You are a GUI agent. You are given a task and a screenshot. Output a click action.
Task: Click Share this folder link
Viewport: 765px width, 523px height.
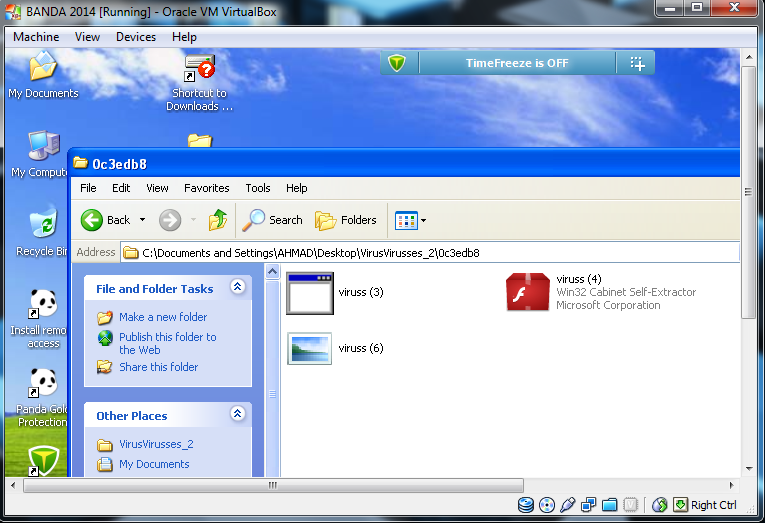[159, 367]
